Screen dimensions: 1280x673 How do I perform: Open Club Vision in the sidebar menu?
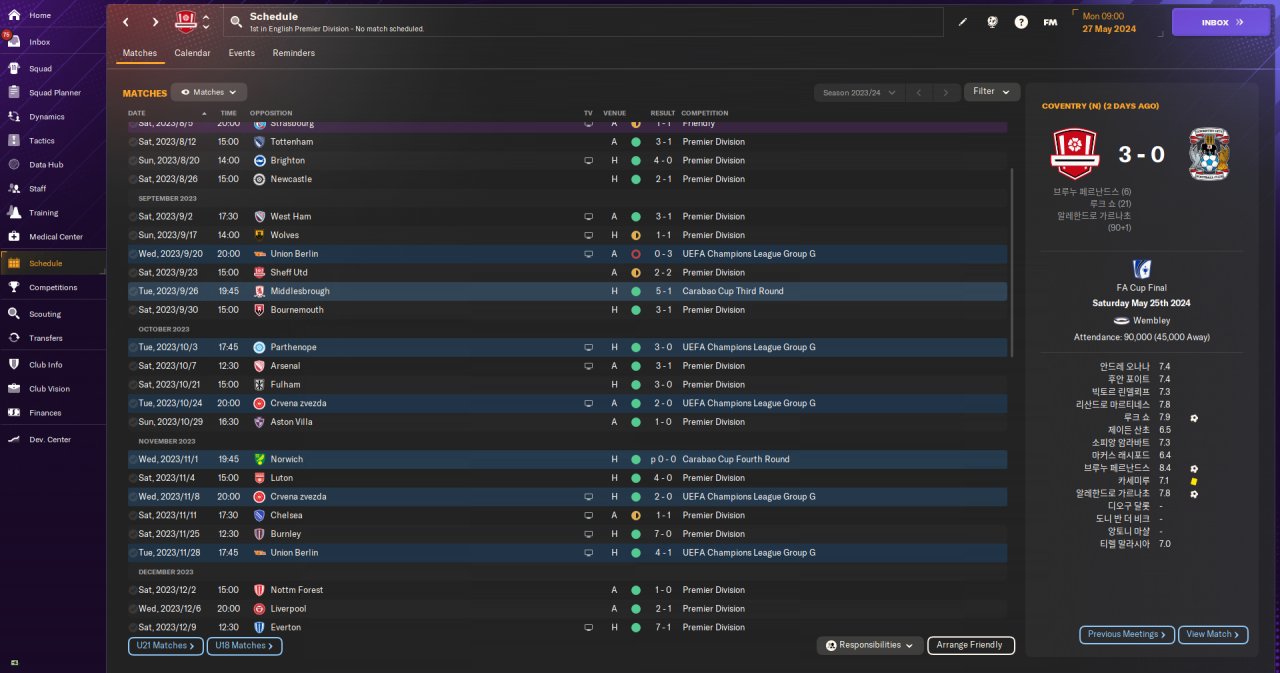pos(50,389)
